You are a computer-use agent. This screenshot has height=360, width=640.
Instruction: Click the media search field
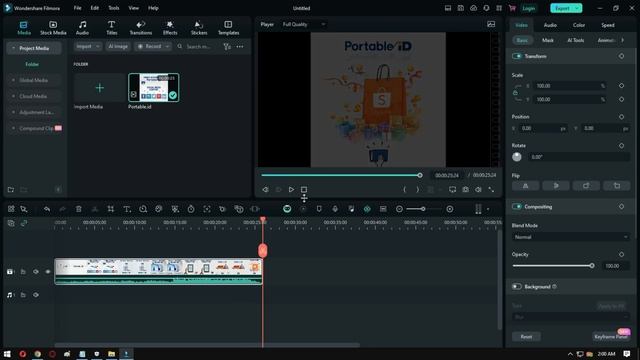197,47
